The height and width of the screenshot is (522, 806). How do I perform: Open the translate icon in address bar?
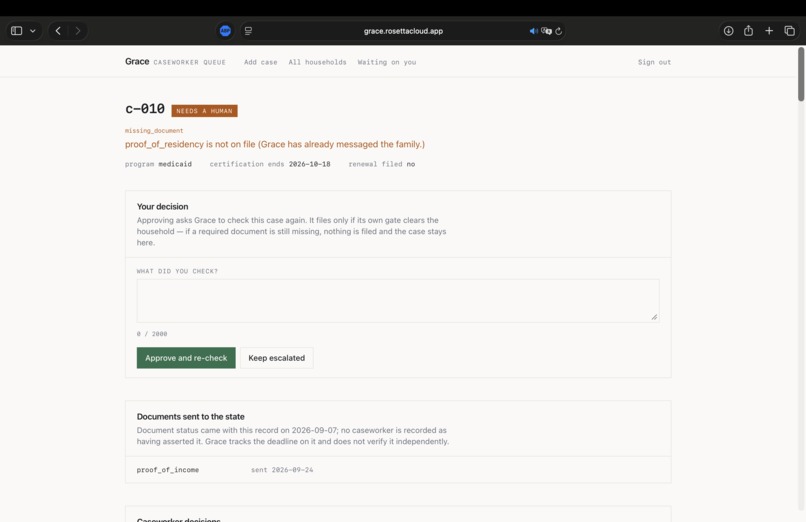[546, 31]
